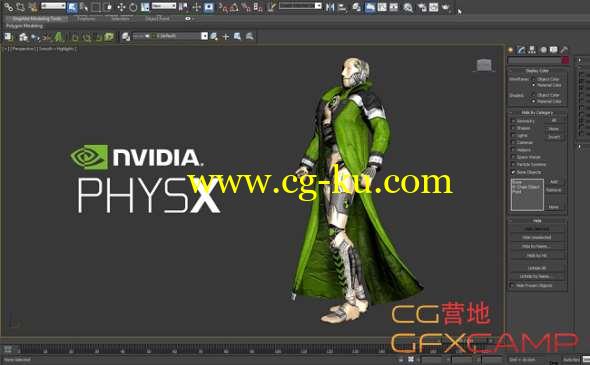Select the Link tool in main toolbar
This screenshot has width=590, height=365.
click(x=8, y=7)
